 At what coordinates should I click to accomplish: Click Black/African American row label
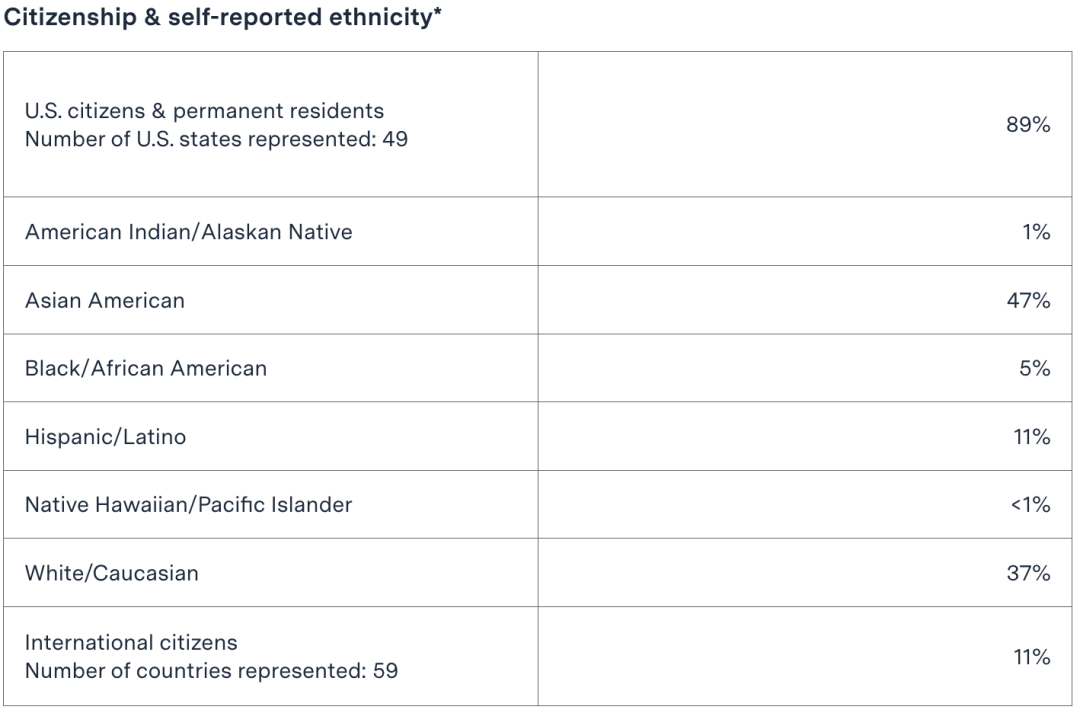coord(146,368)
